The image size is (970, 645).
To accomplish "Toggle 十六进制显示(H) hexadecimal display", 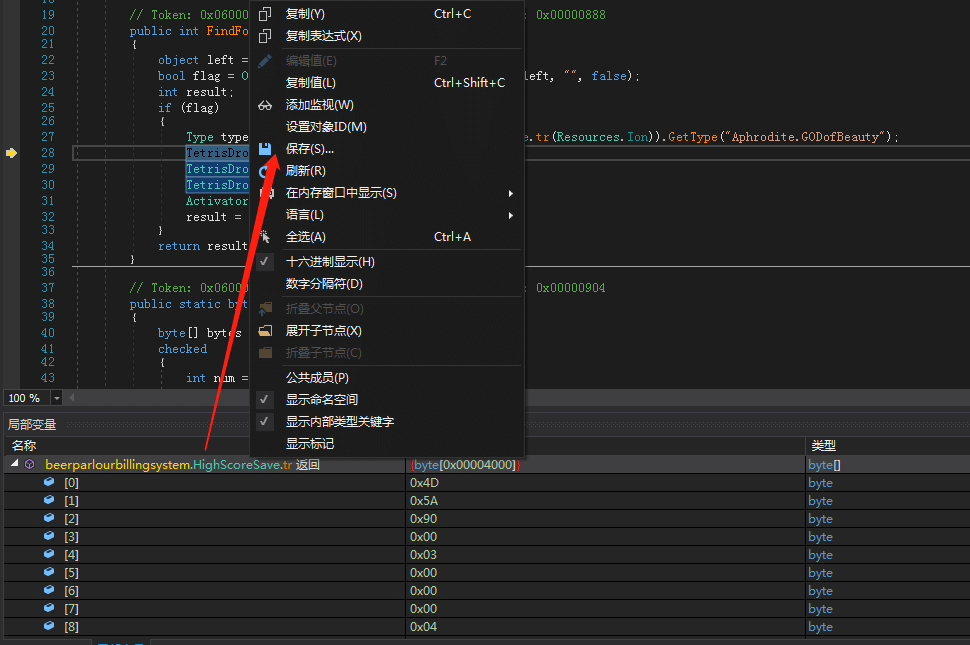I will (x=387, y=262).
